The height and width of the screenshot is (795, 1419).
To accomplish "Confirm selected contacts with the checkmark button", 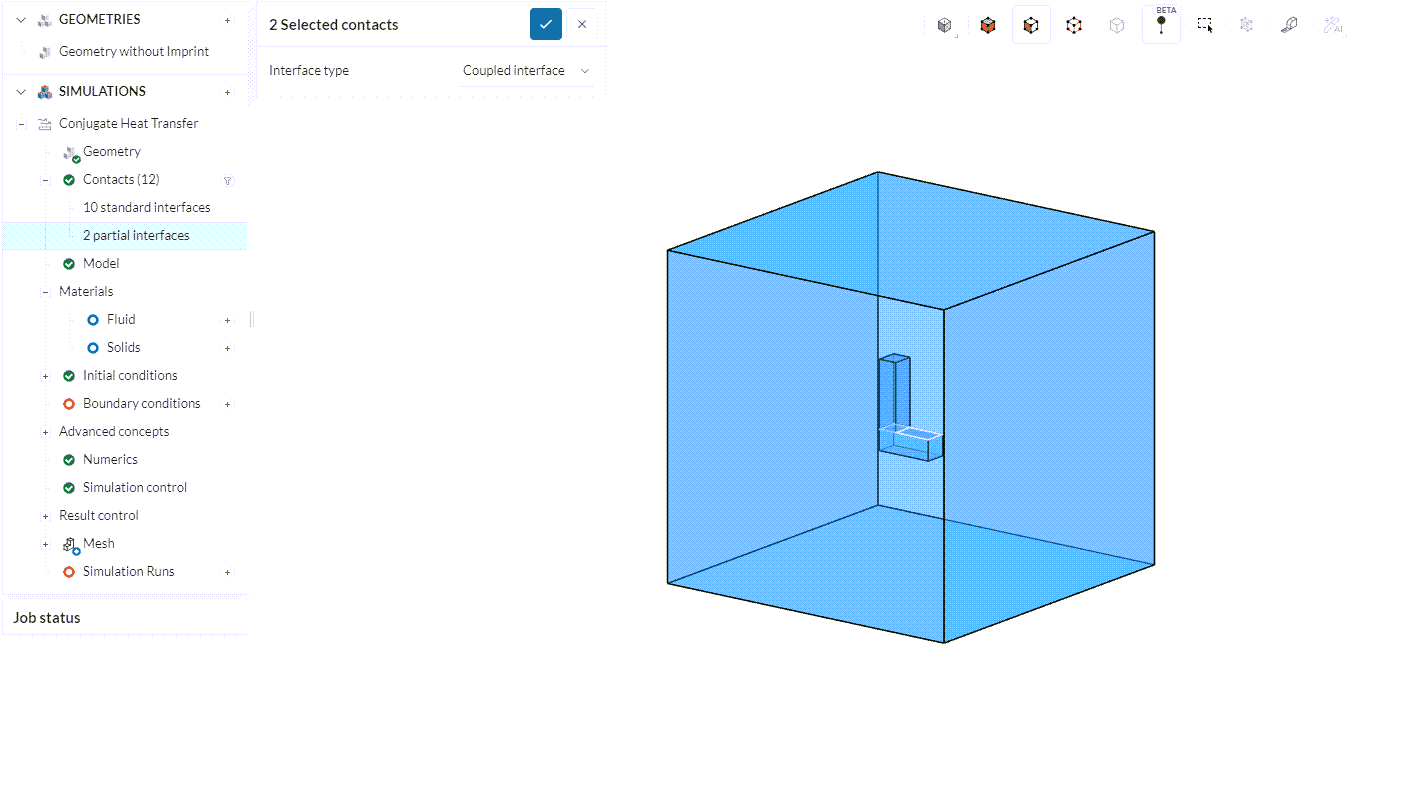I will point(545,24).
